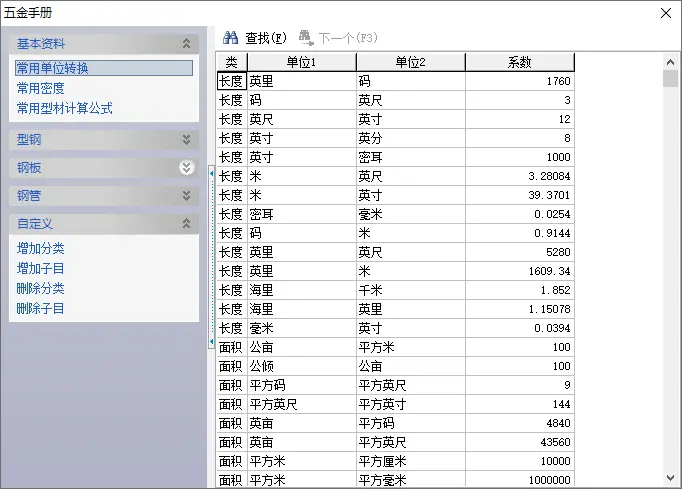
Task: Open 常用型材计算公式 link
Action: coord(64,108)
